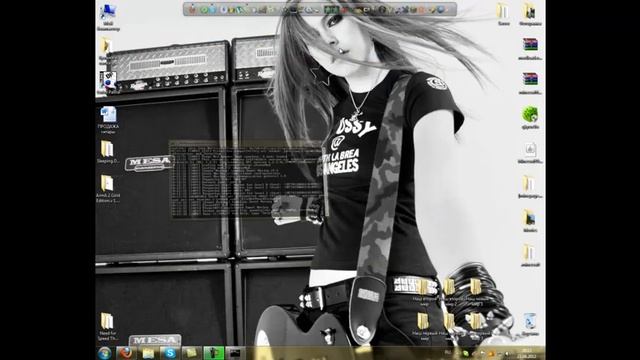Open the Sticky Notes taskbar icon
640x360 pixels.
click(x=191, y=353)
